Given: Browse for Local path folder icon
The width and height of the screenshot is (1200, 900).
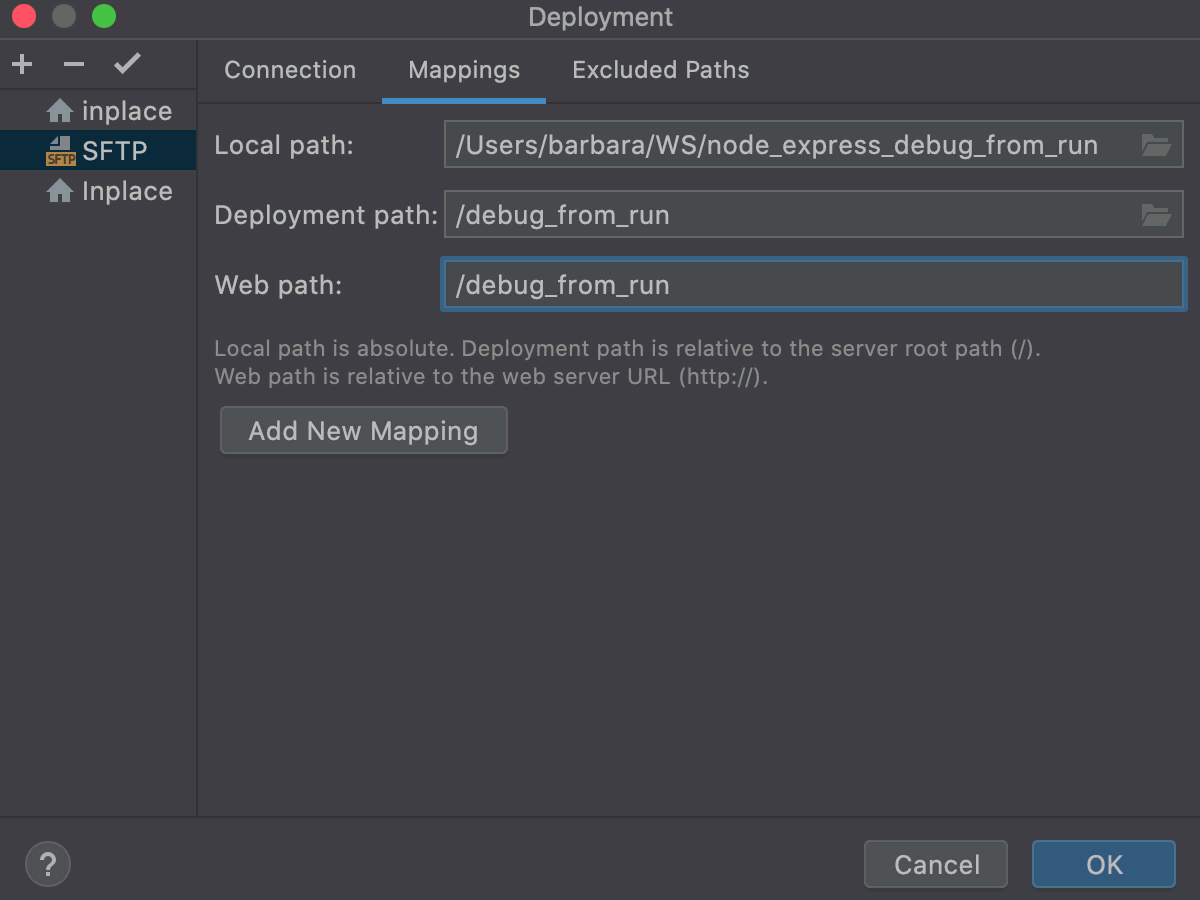Looking at the screenshot, I should pyautogui.click(x=1156, y=146).
